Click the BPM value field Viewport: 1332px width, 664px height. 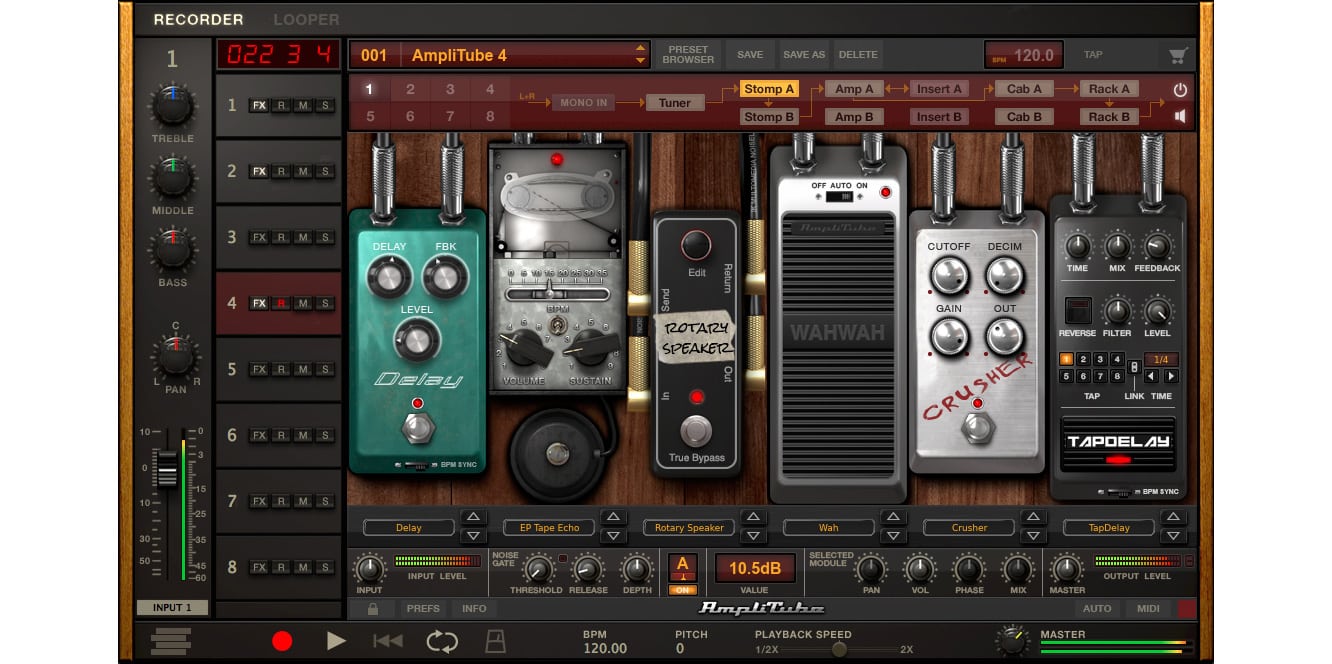point(1025,54)
